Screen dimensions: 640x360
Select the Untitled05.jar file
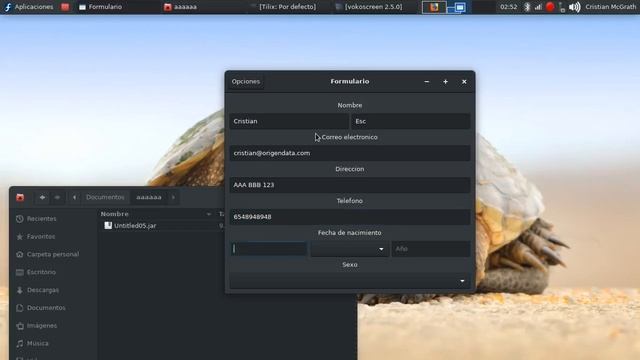pyautogui.click(x=135, y=226)
